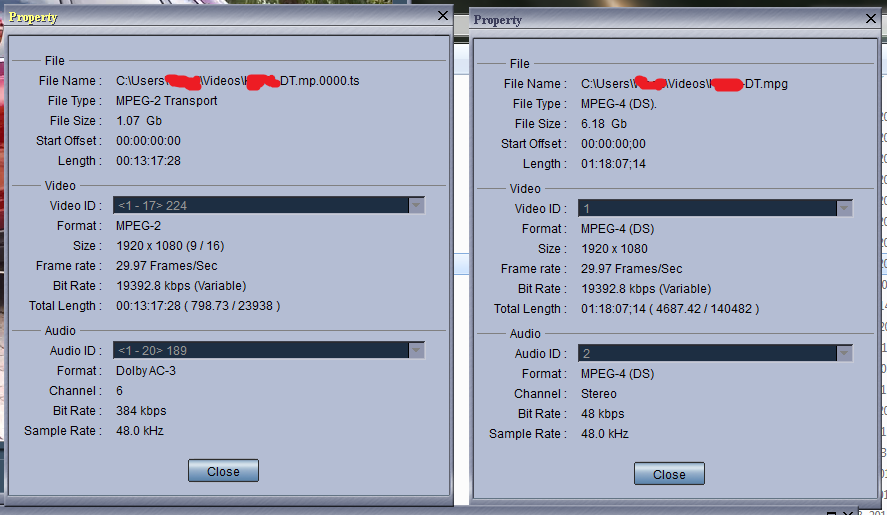Expand Video ID arrow in MPEG-2 Transport dialog
The width and height of the screenshot is (887, 515).
(416, 205)
